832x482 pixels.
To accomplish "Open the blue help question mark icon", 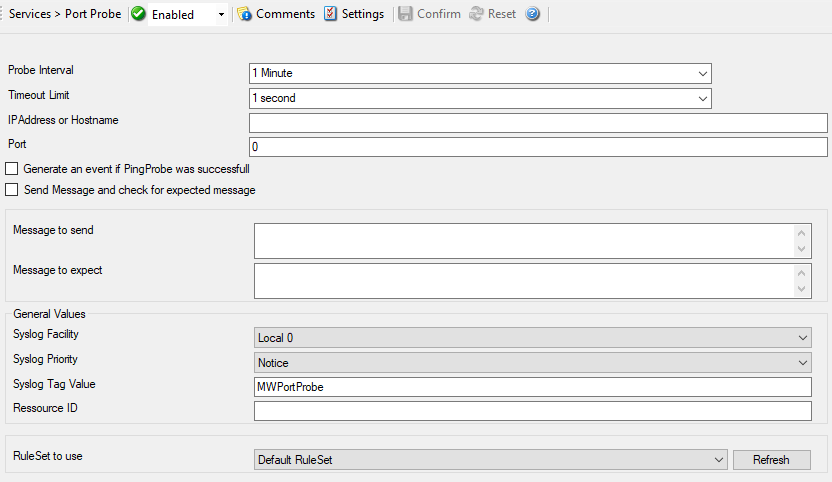I will click(x=532, y=14).
